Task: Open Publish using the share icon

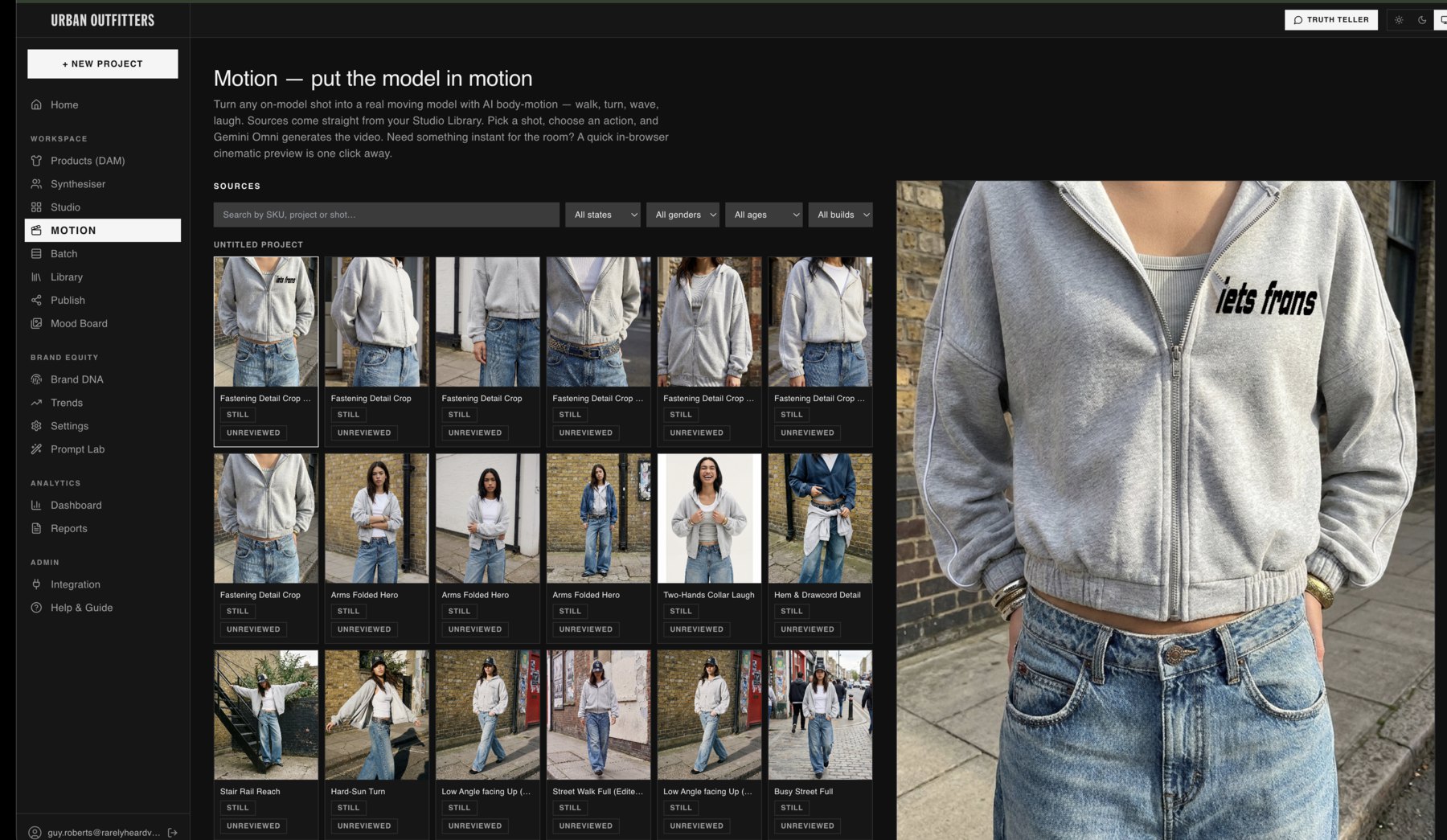Action: pos(36,301)
